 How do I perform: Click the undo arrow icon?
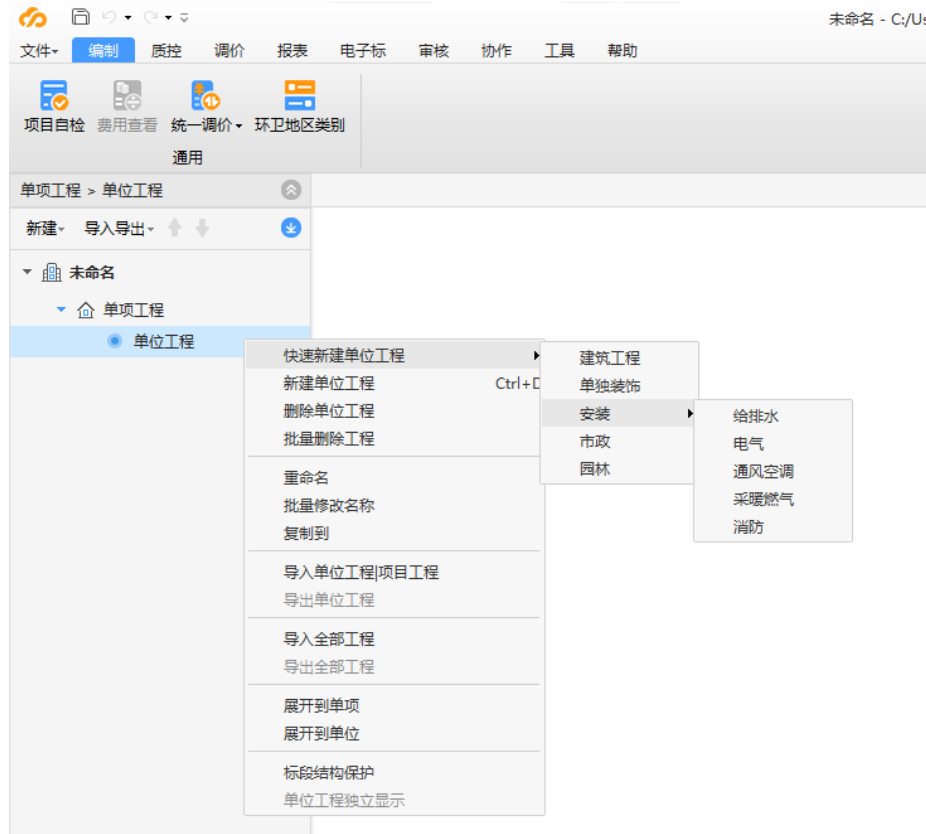pos(109,17)
